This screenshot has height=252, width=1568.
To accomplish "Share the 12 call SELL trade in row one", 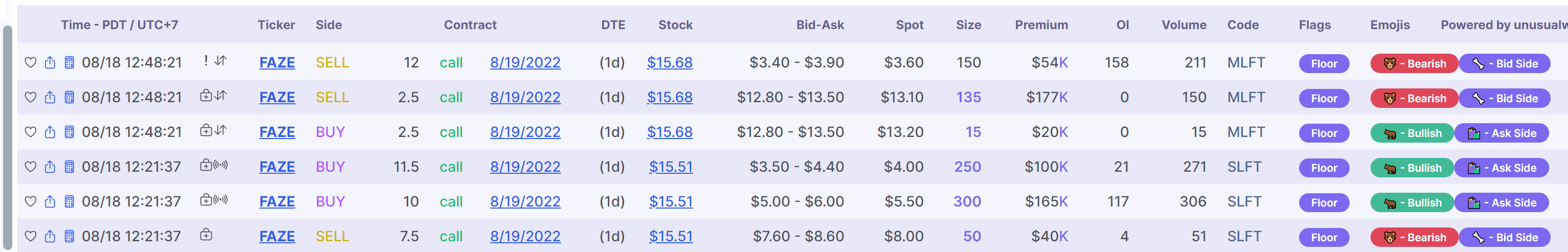I will coord(51,62).
